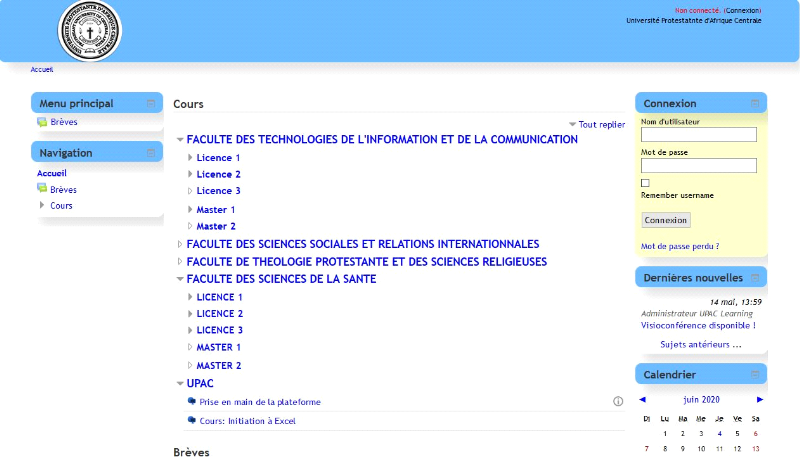
Task: Click the Mot de passe input field
Action: 698,165
